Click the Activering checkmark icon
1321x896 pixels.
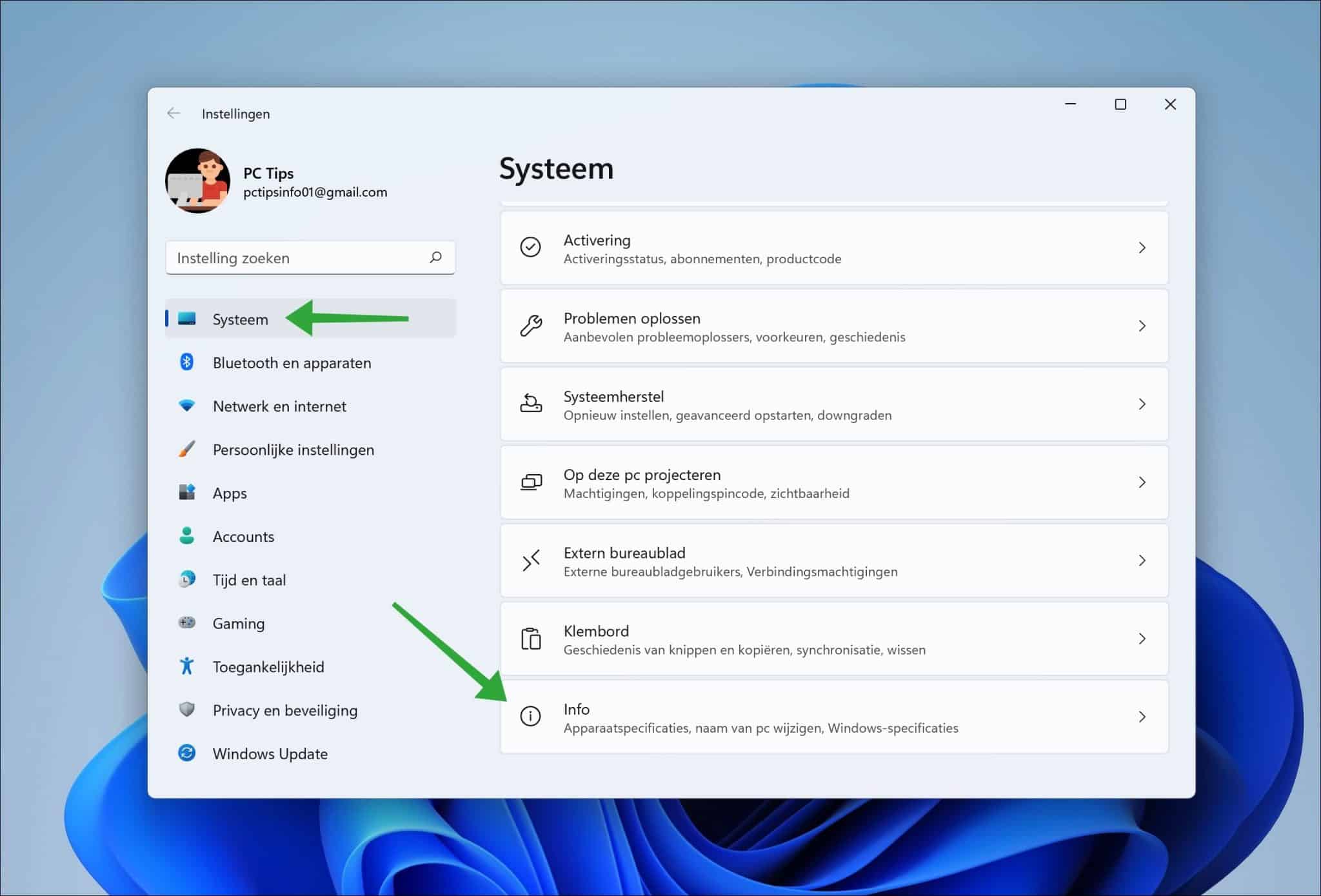[531, 248]
